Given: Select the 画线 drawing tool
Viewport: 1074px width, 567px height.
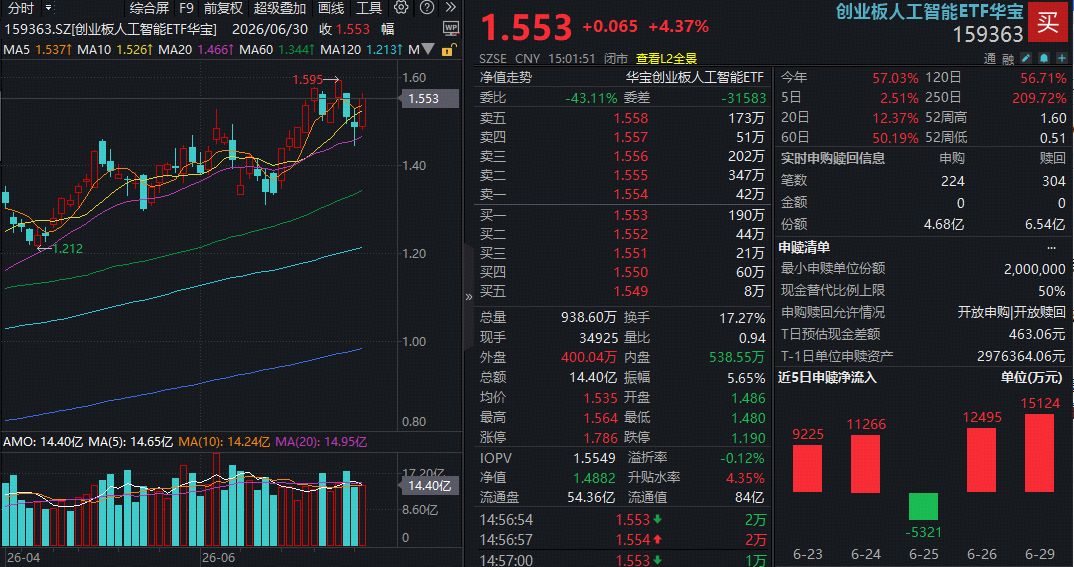Looking at the screenshot, I should pyautogui.click(x=332, y=8).
